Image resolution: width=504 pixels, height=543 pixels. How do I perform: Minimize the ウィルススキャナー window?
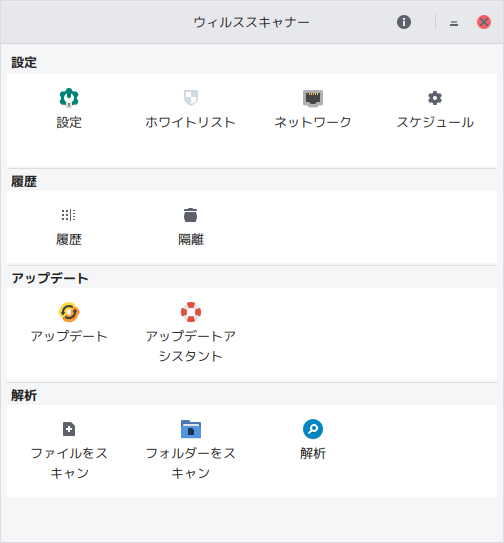[454, 23]
